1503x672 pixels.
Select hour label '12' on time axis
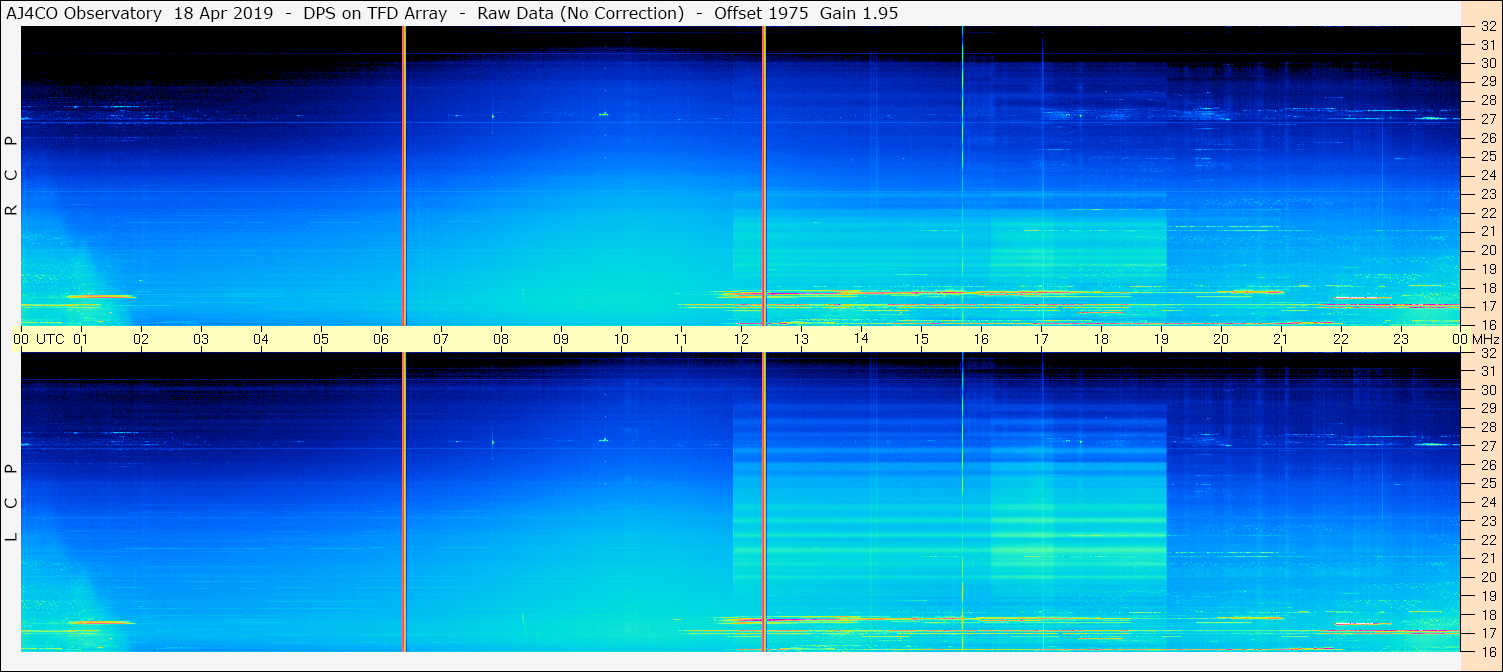coord(741,339)
